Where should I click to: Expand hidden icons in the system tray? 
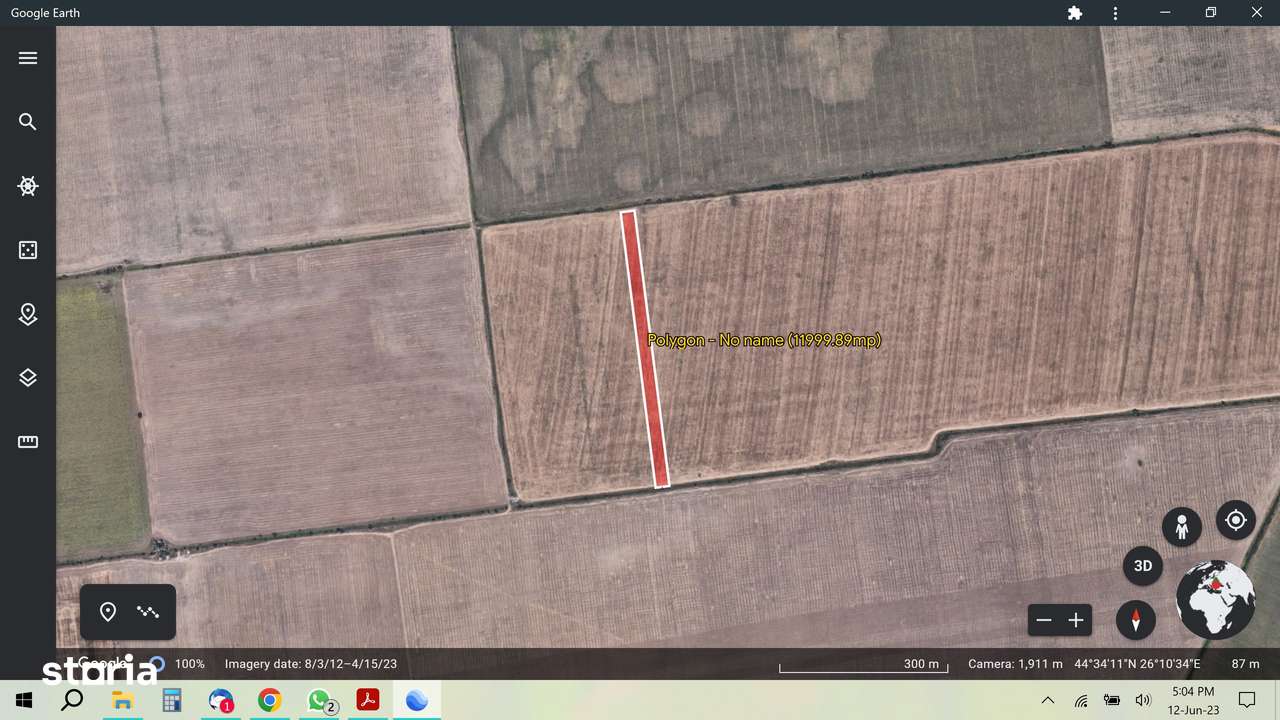click(1048, 700)
